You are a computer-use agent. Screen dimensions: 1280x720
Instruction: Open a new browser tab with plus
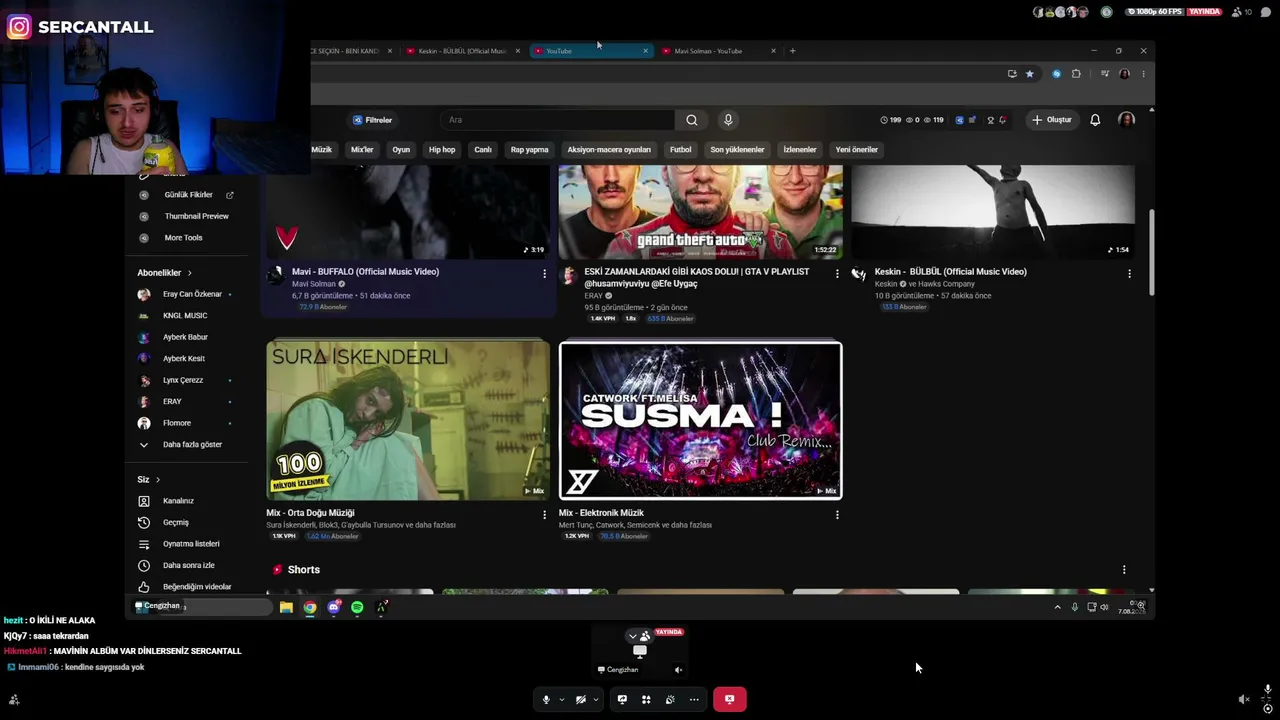pos(792,51)
